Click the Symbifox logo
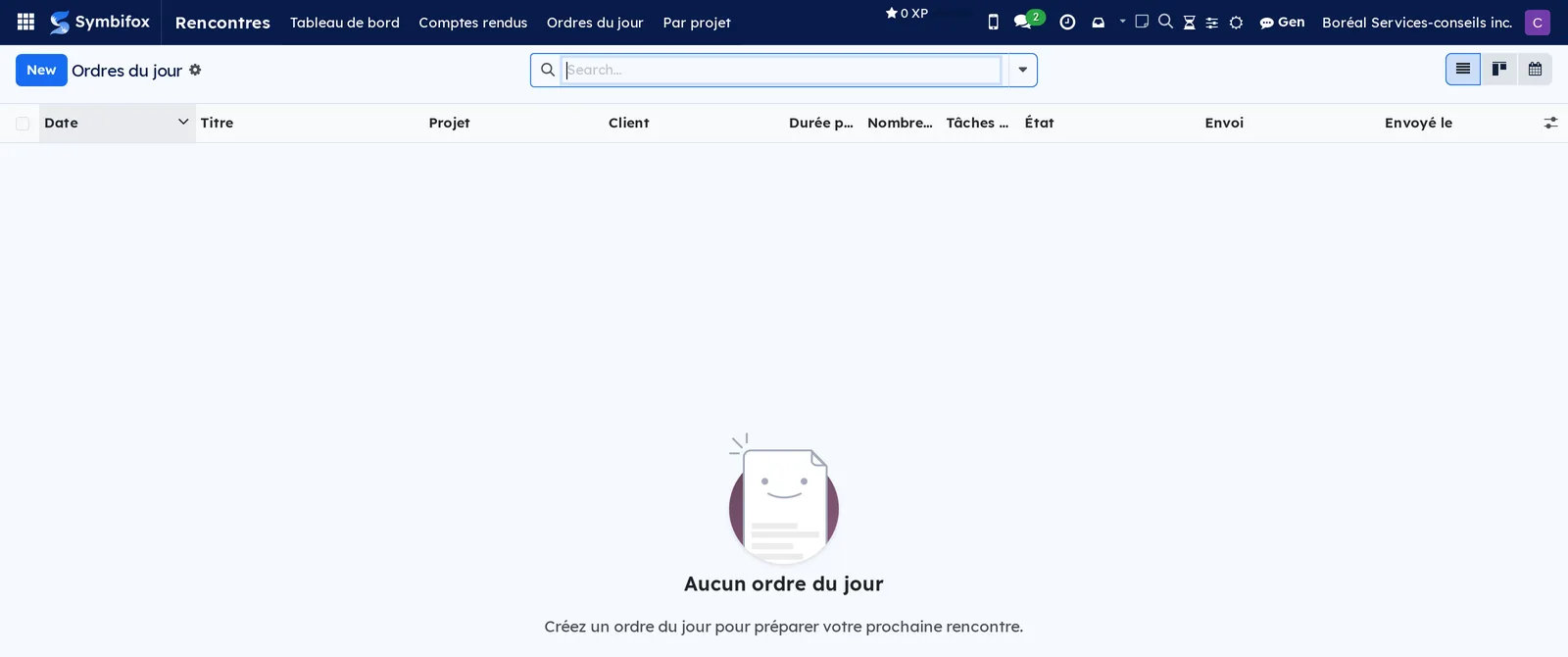The height and width of the screenshot is (657, 1568). pyautogui.click(x=100, y=22)
